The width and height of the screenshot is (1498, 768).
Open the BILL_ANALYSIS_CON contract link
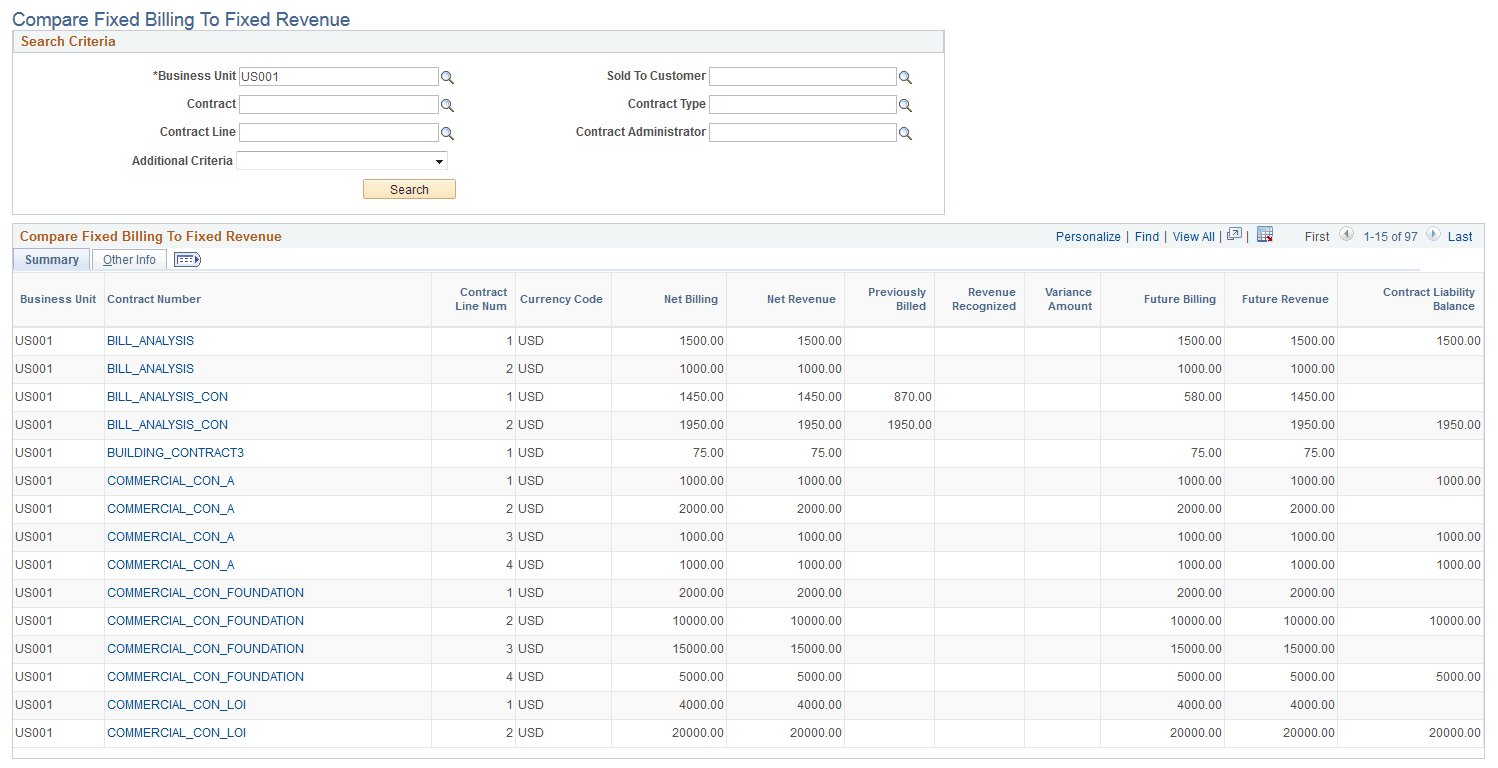pyautogui.click(x=167, y=396)
